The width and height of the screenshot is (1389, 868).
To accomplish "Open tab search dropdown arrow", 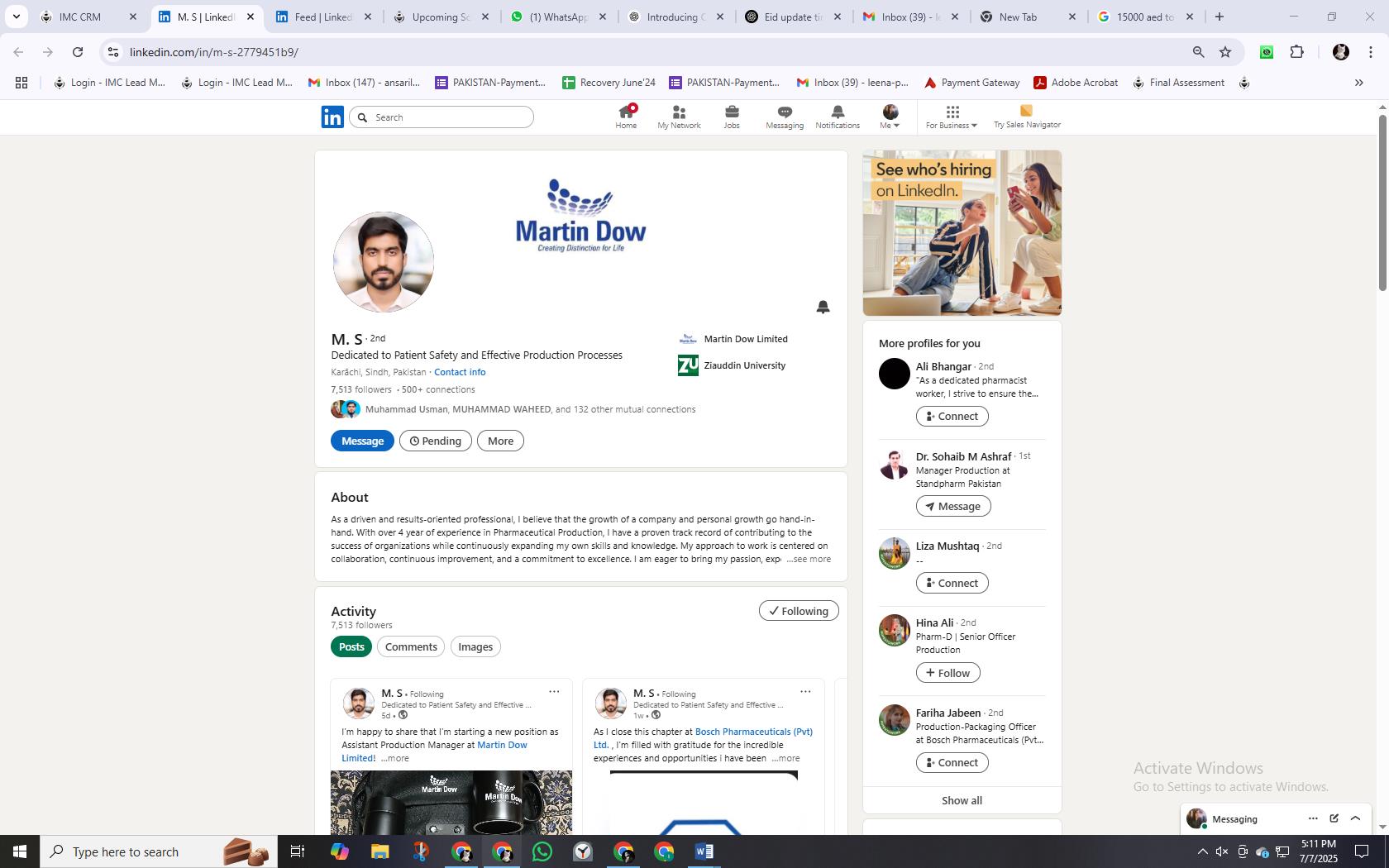I will [16, 17].
